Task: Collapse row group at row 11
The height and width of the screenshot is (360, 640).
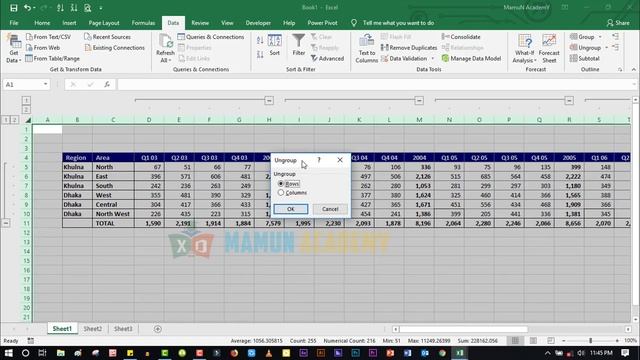Action: coord(6,223)
